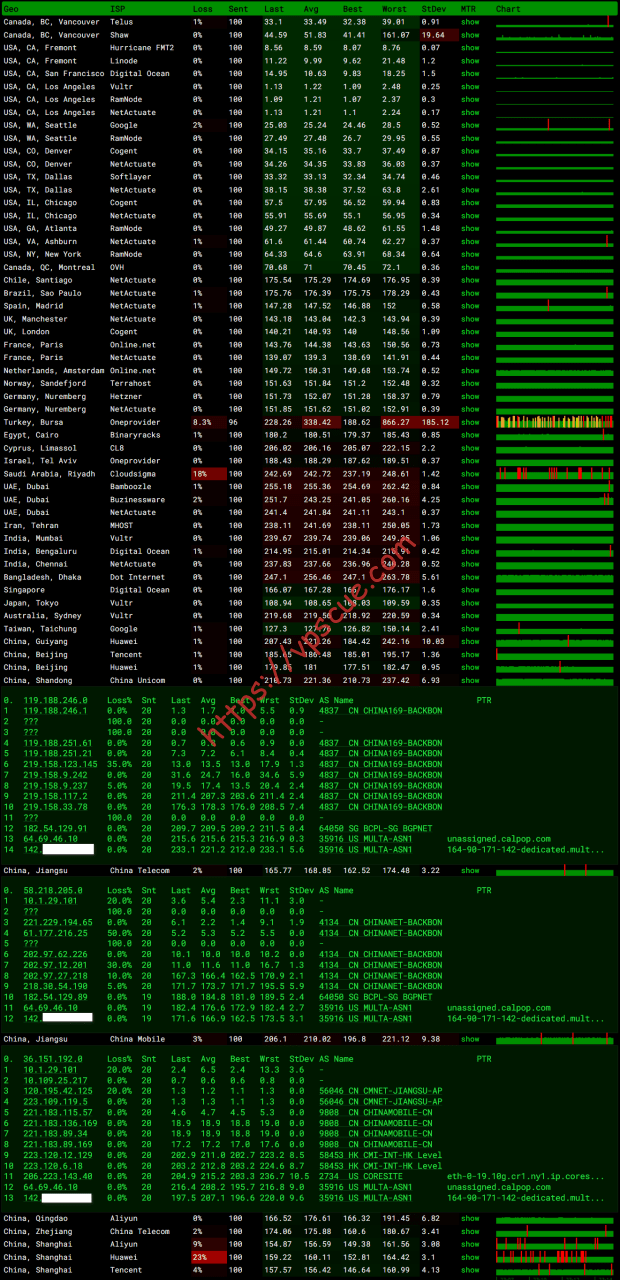Screen dimensions: 620x1280
Task: Open MTR for Norway Sandefjord Terrahost
Action: (470, 383)
